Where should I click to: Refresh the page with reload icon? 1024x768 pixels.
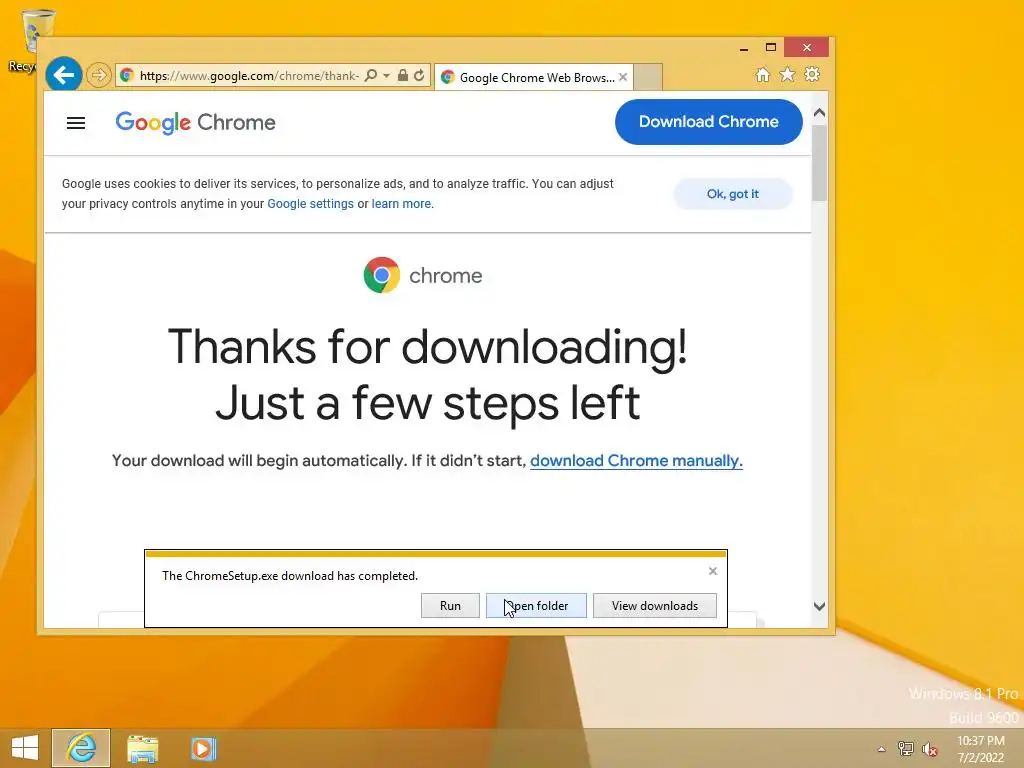419,76
